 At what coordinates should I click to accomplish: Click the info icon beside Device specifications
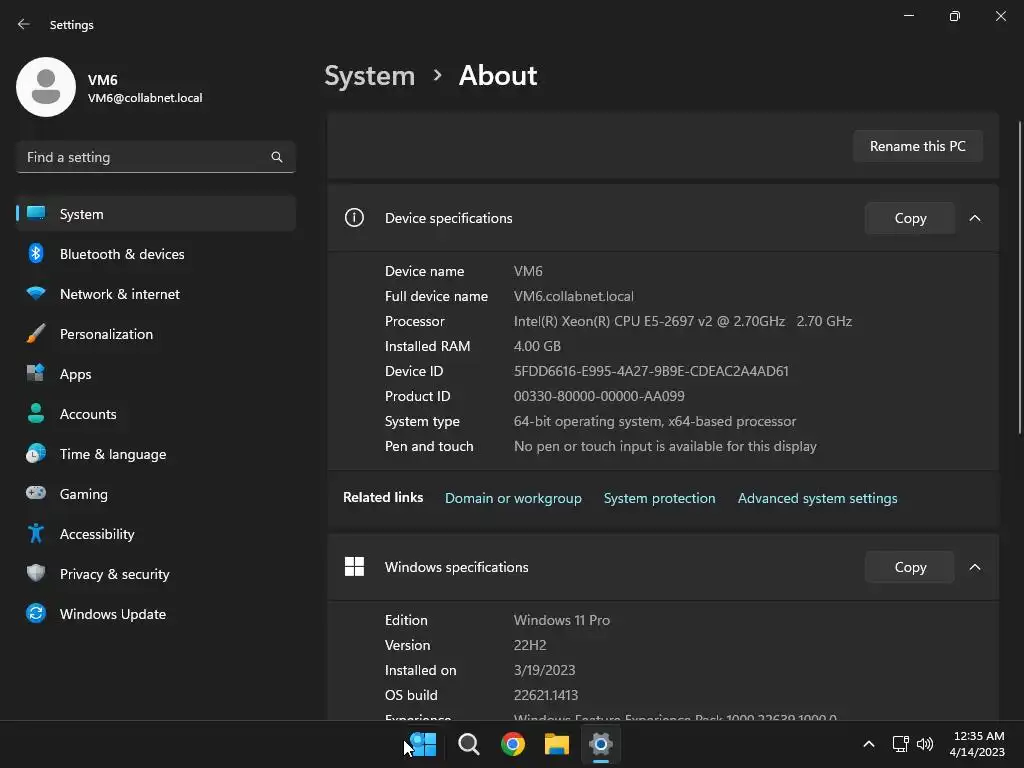354,217
